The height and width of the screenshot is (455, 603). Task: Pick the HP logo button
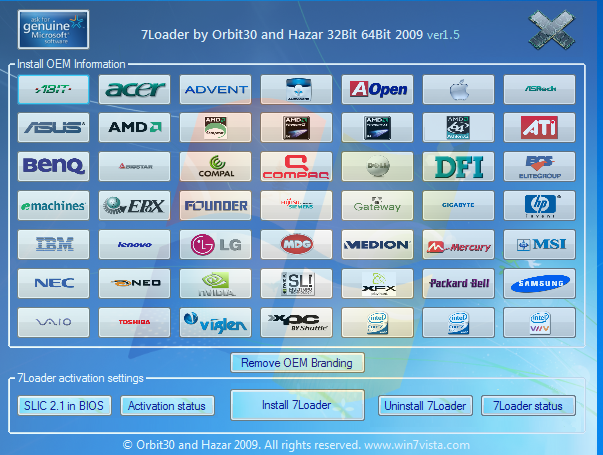click(x=540, y=206)
